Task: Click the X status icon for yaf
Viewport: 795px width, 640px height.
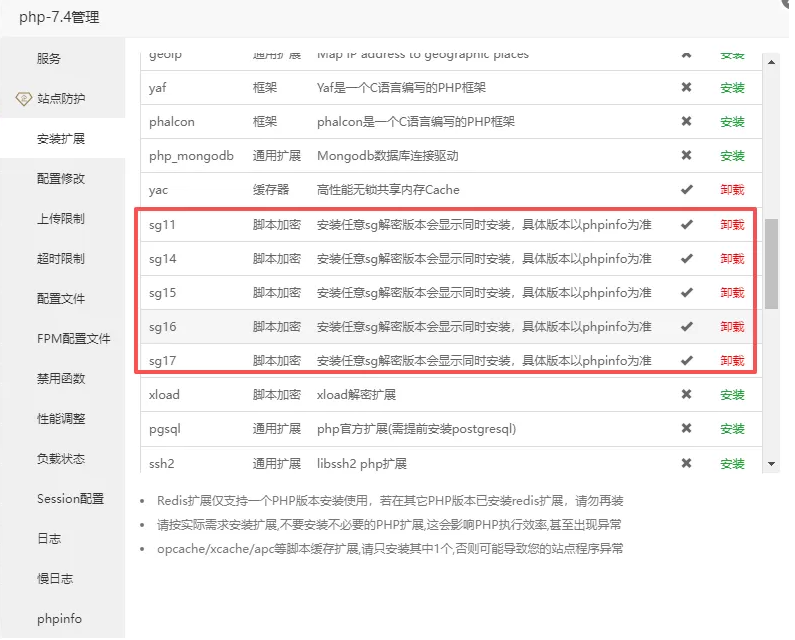Action: (686, 87)
